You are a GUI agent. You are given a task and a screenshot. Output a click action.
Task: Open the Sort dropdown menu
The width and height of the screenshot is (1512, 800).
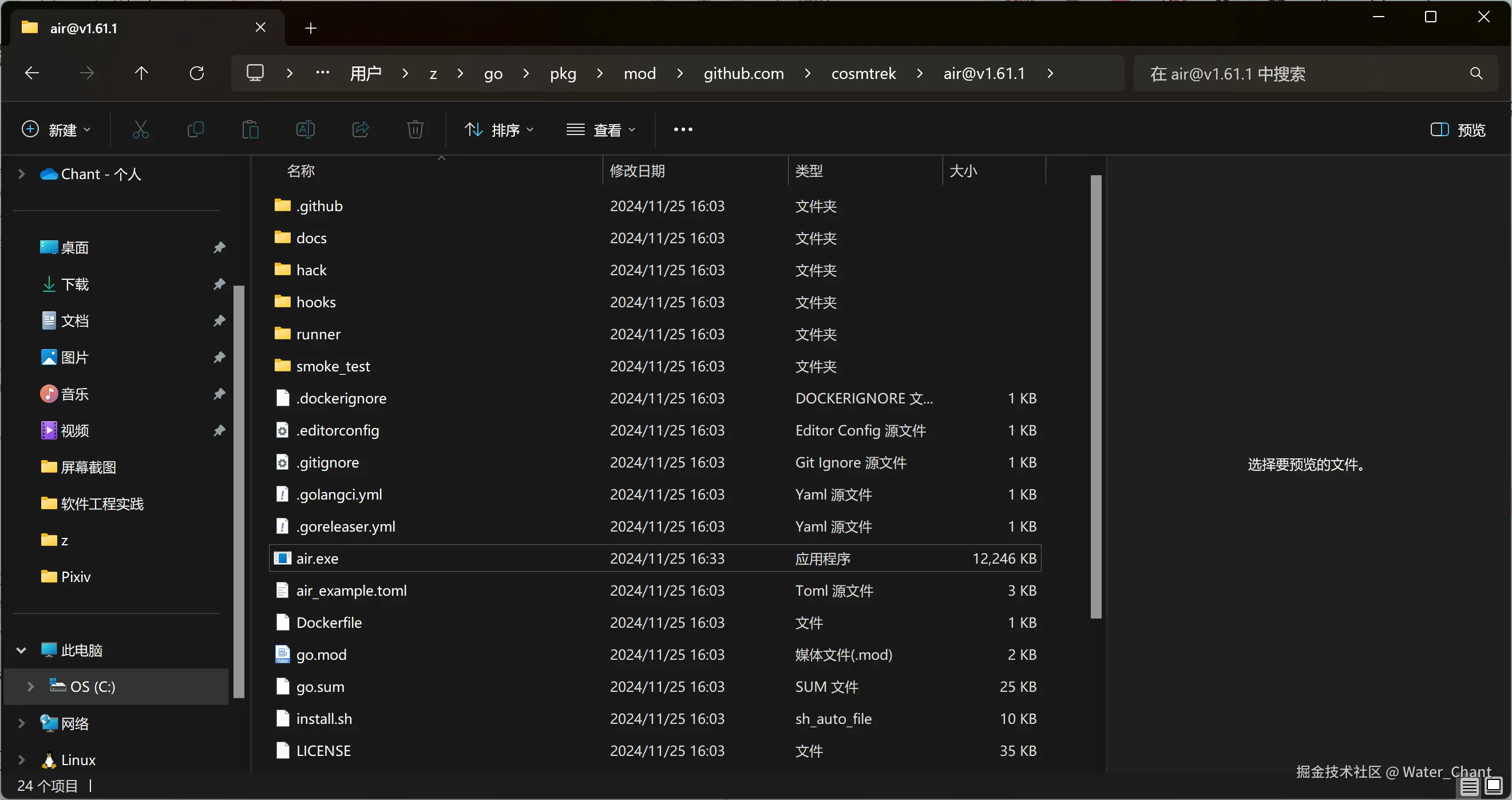[499, 130]
